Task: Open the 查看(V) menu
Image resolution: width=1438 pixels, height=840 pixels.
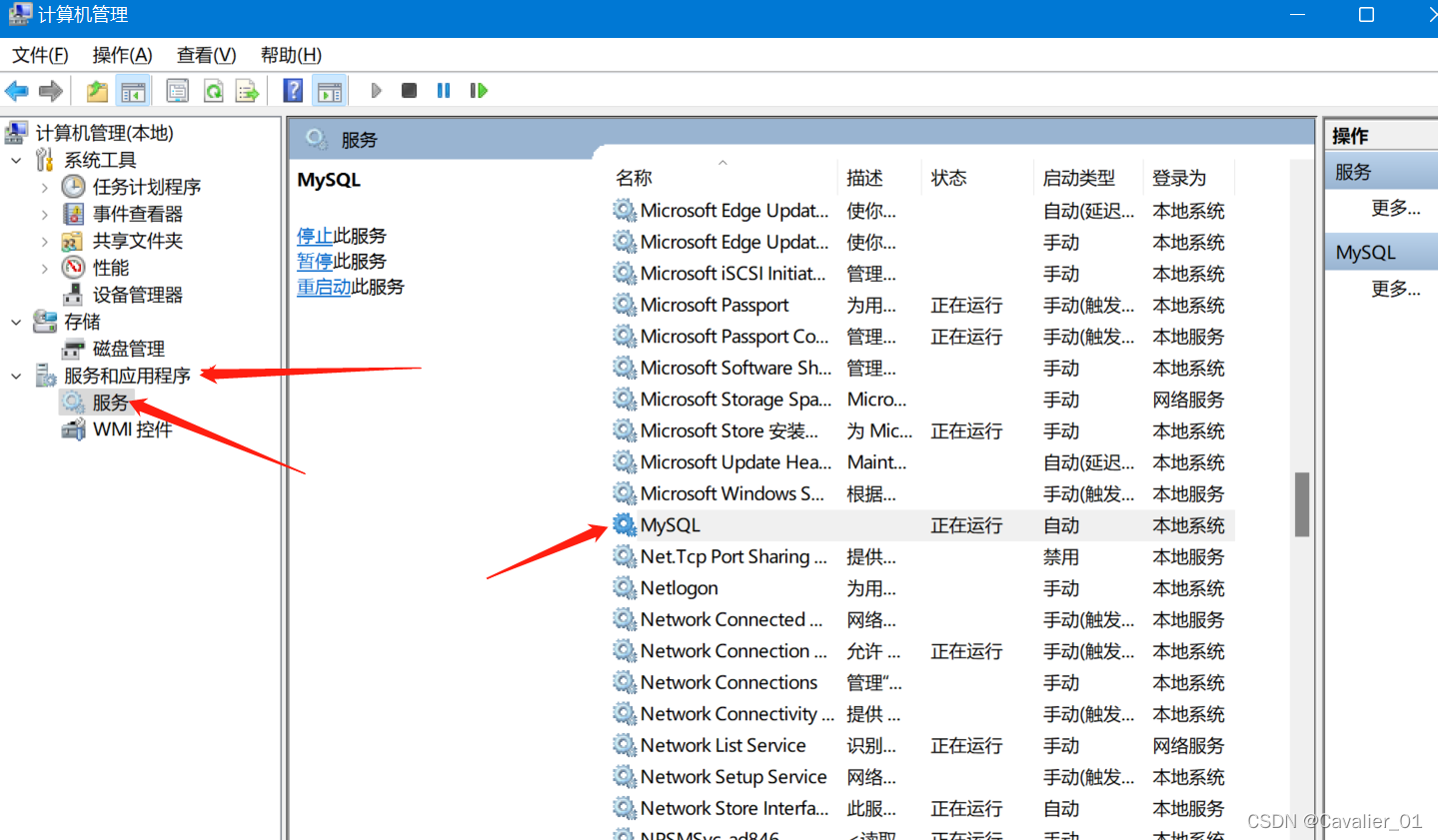Action: coord(206,55)
